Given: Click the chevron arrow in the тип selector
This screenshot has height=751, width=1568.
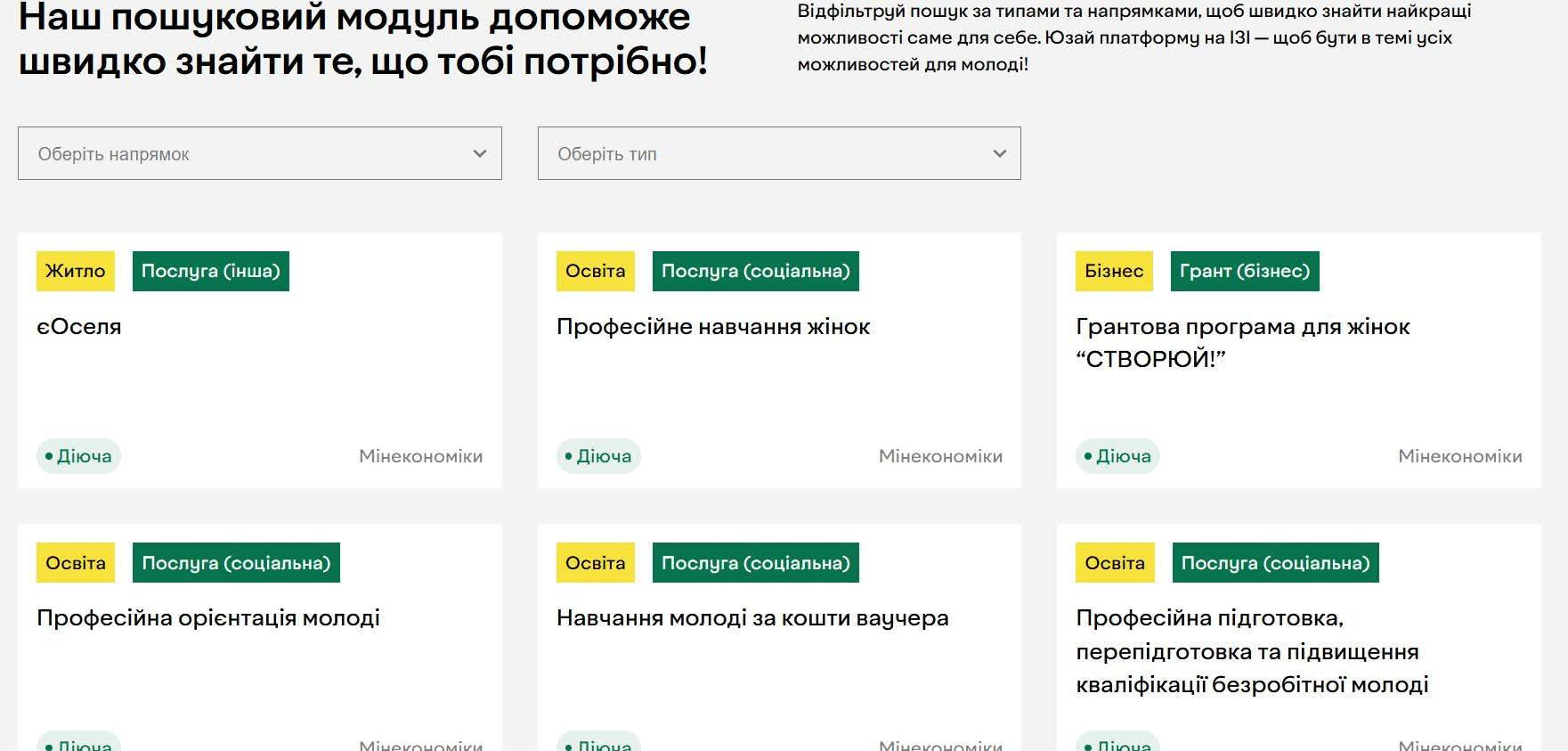Looking at the screenshot, I should click(x=999, y=153).
